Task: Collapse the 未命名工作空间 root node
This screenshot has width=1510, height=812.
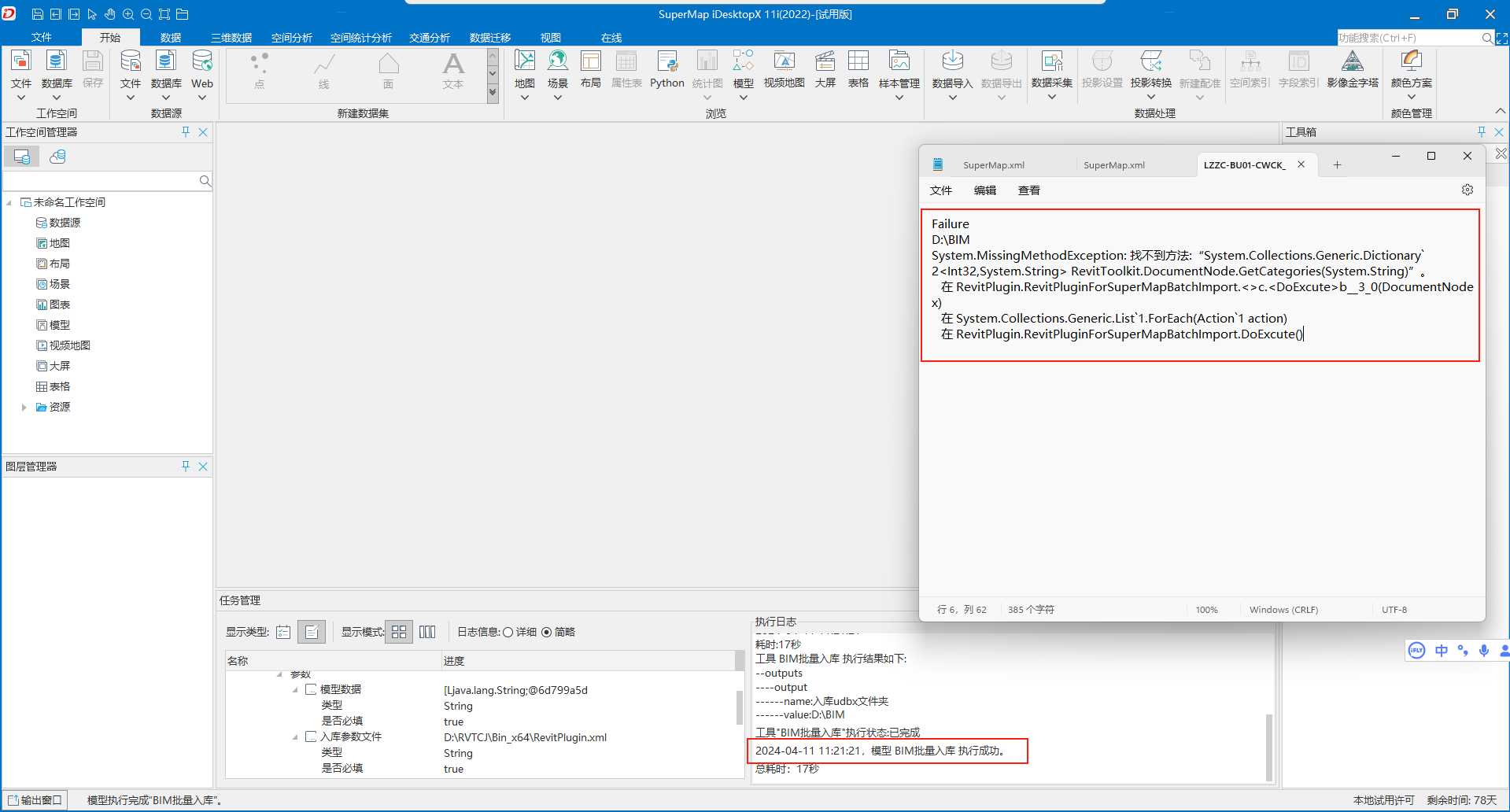Action: click(9, 202)
